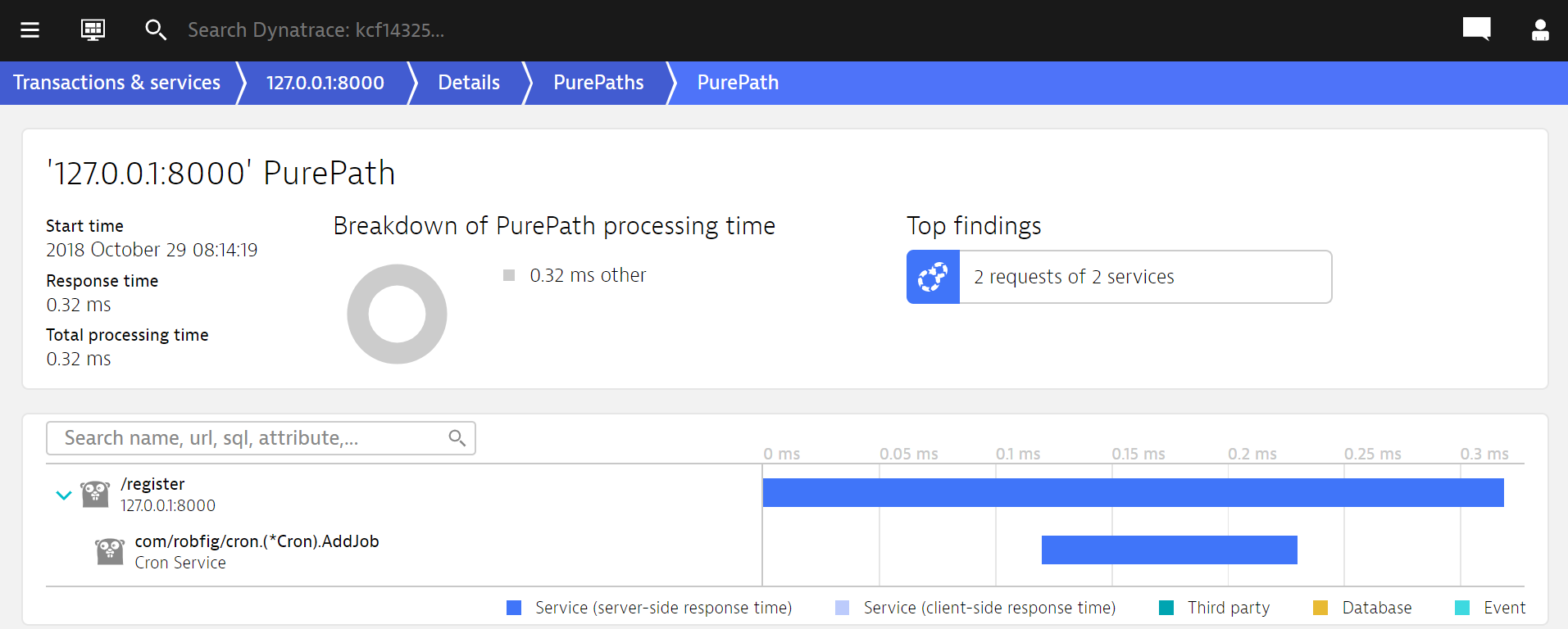Open the 2 requests of 2 services finding
The width and height of the screenshot is (1568, 629).
[x=1119, y=277]
